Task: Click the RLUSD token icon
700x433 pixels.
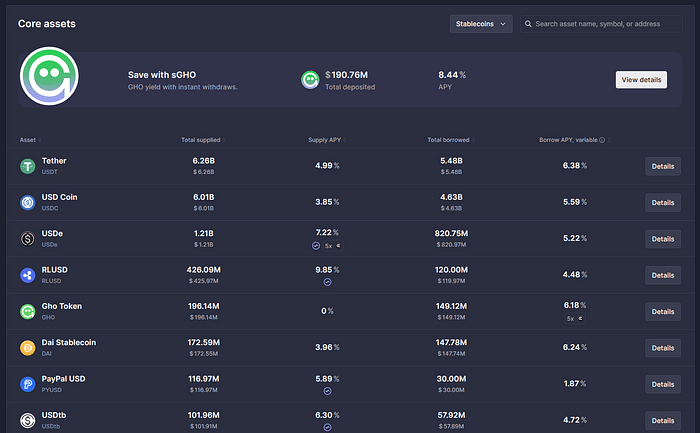Action: coord(28,275)
